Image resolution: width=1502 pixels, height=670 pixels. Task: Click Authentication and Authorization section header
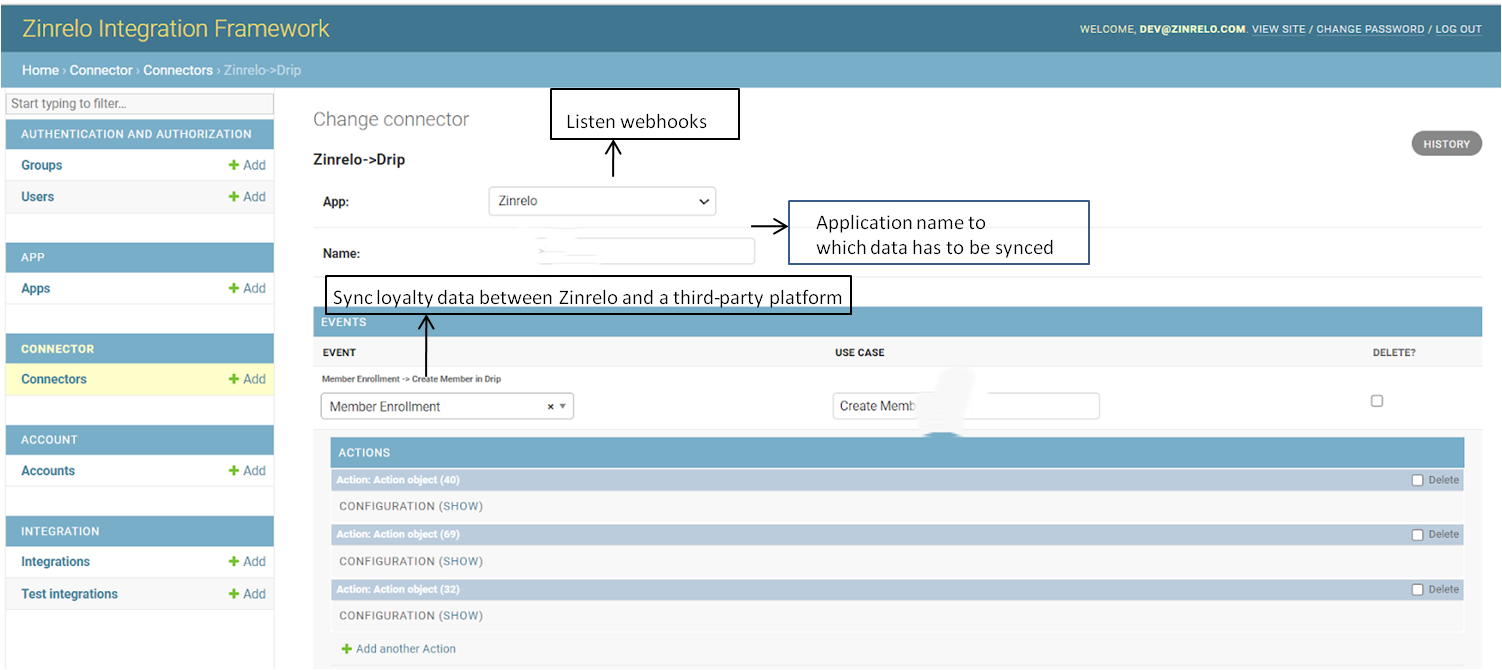[x=140, y=134]
